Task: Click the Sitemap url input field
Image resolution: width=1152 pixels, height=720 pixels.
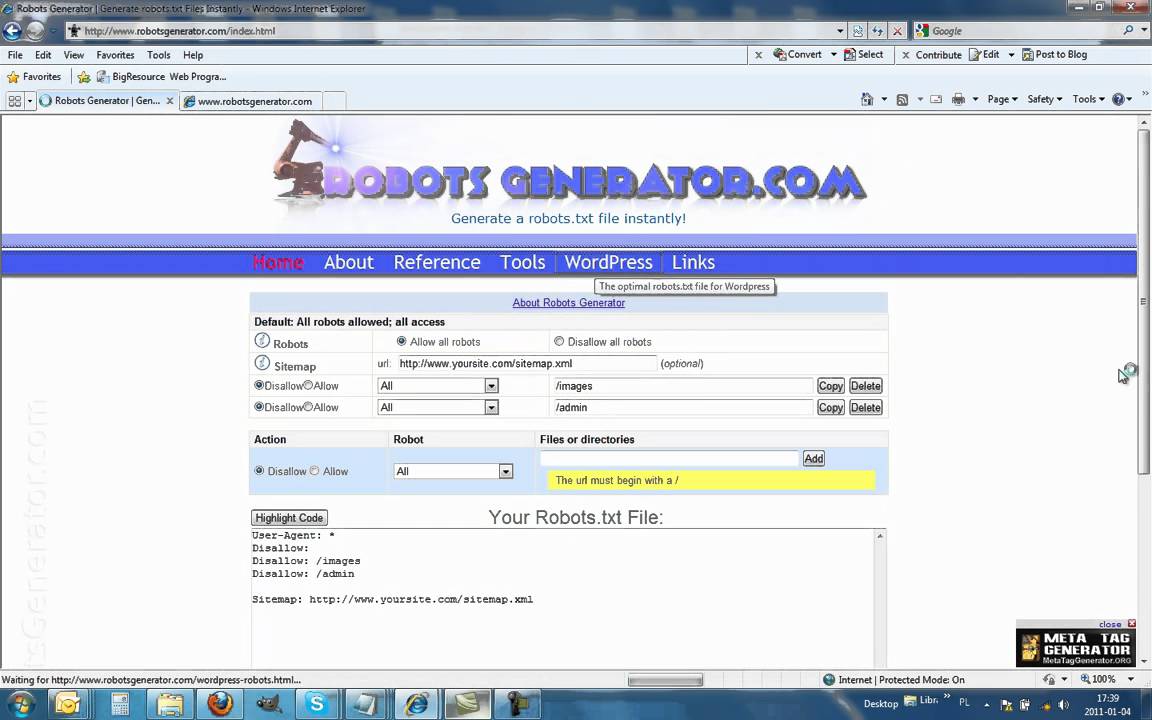Action: 528,364
